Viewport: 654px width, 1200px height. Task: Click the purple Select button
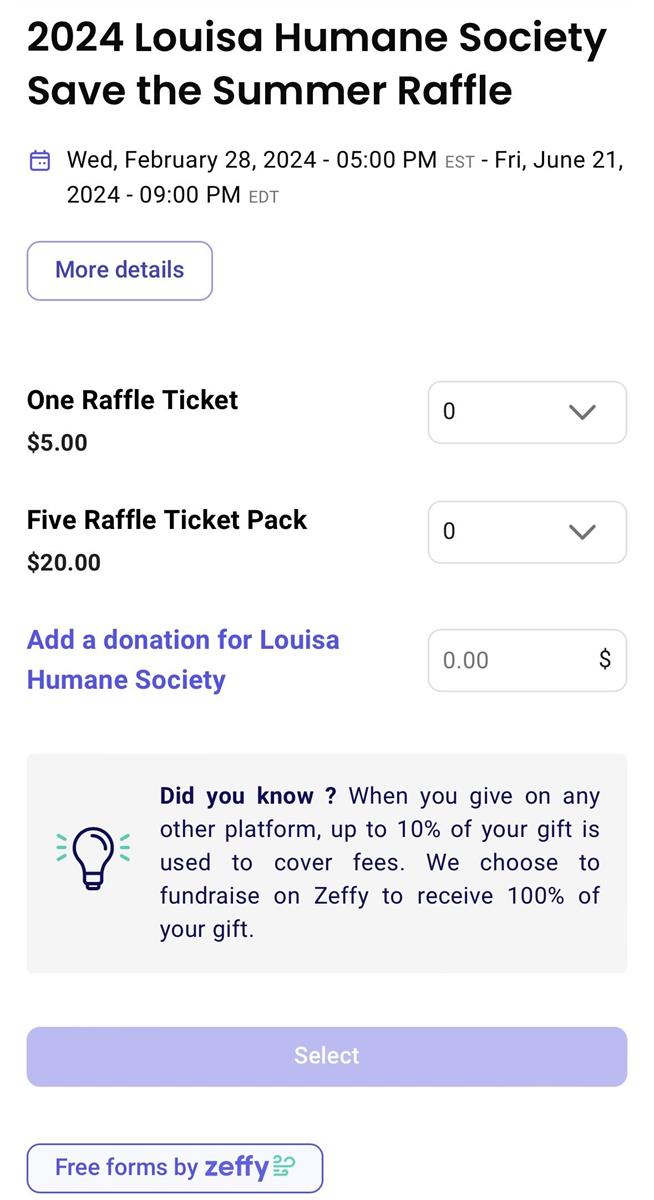pos(327,1056)
